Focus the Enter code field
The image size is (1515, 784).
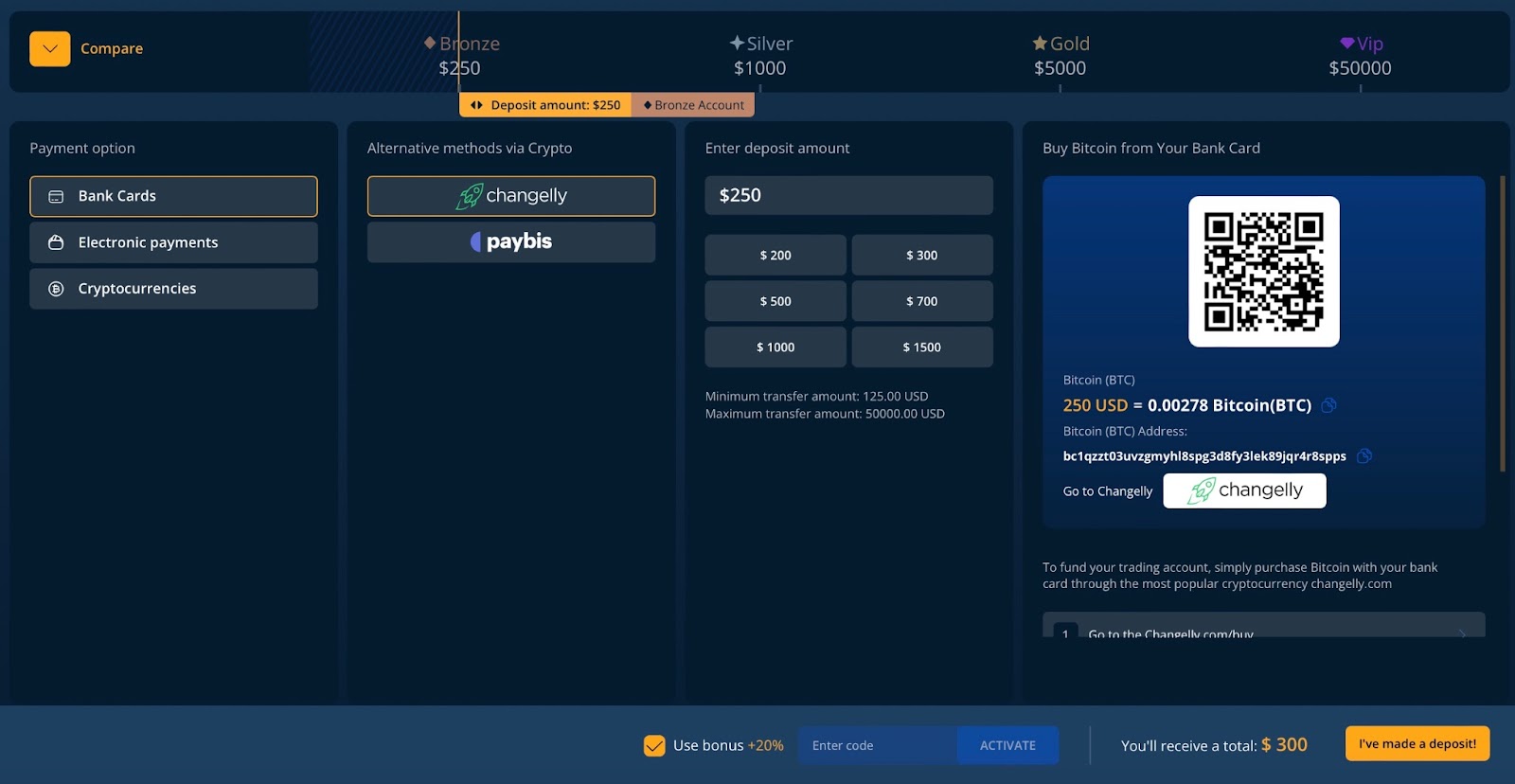[x=878, y=746]
